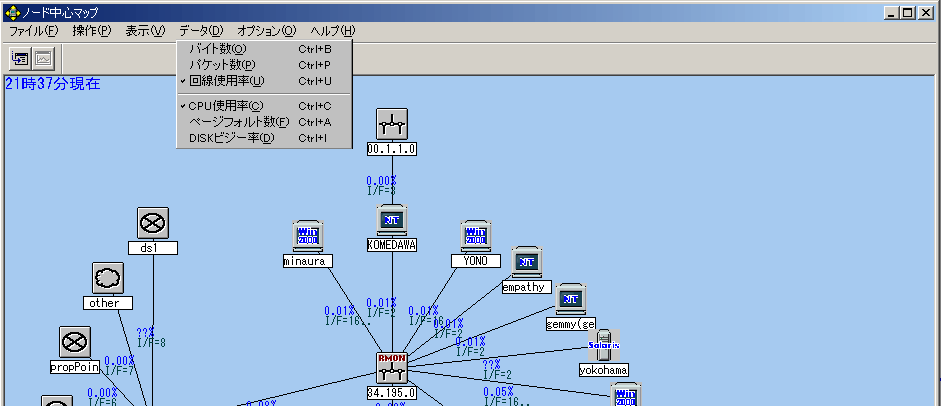Image resolution: width=941 pixels, height=406 pixels.
Task: Open the ファイル menu
Action: pyautogui.click(x=34, y=31)
